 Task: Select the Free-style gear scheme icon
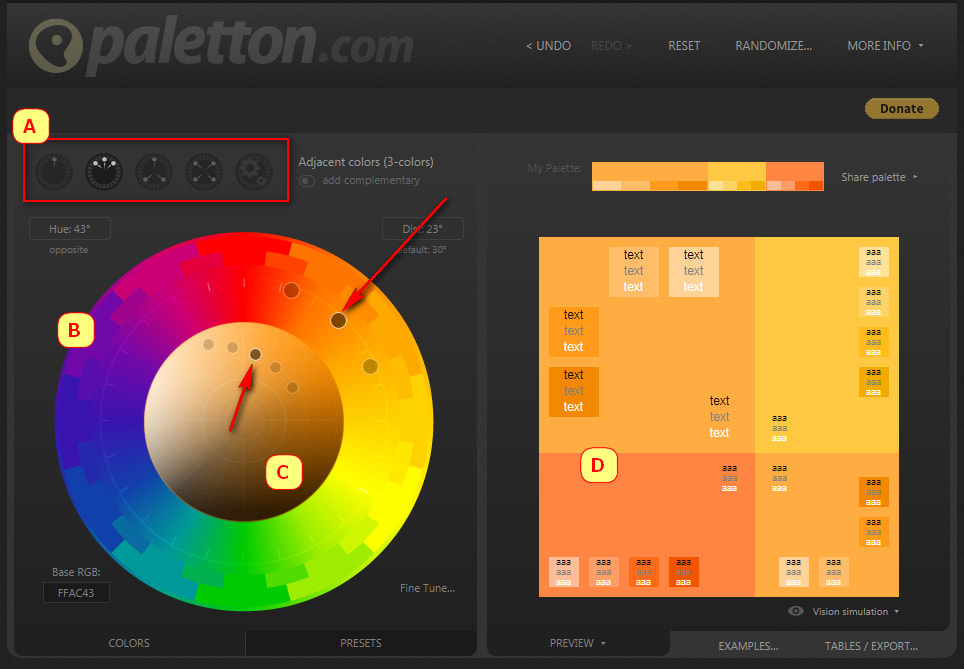click(x=253, y=171)
